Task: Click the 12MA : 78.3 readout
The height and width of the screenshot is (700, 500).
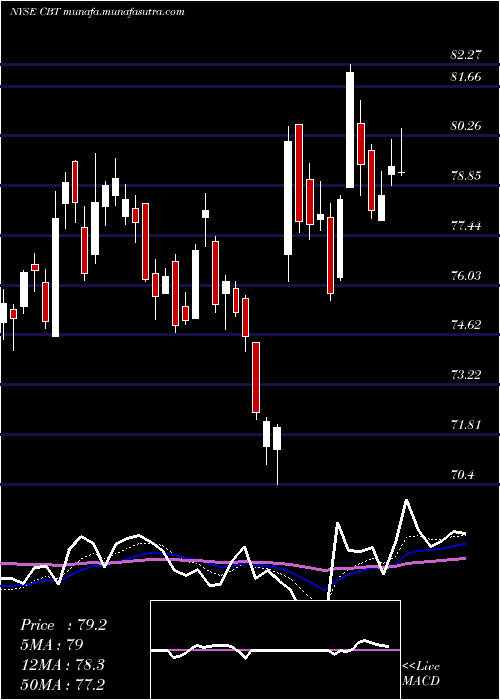Action: 62,665
